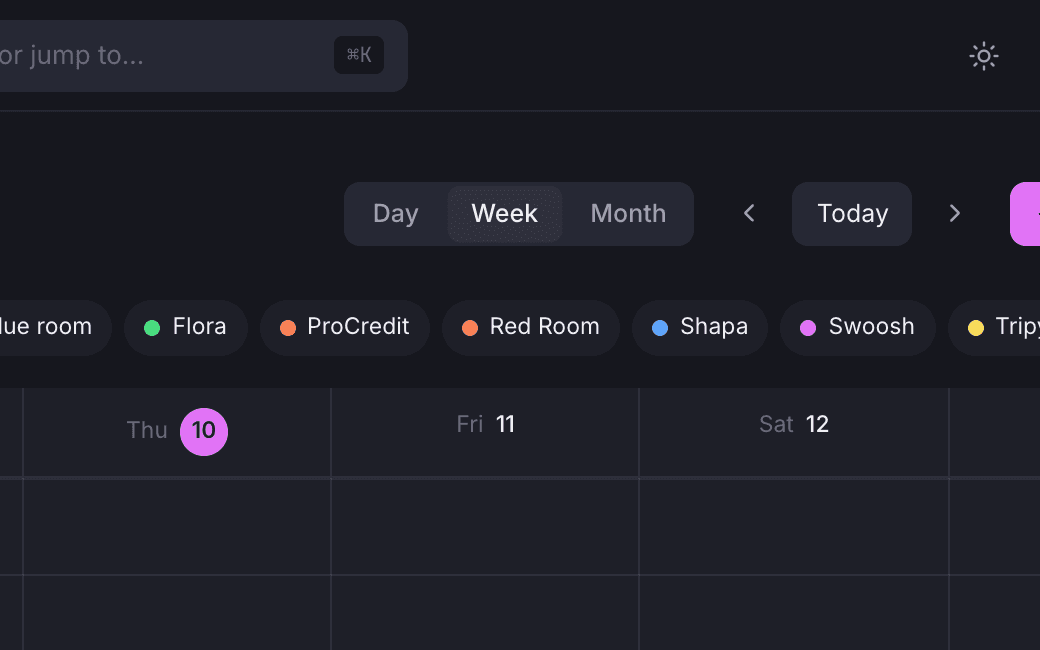
Task: Select Thursday 10 column header
Action: point(177,431)
